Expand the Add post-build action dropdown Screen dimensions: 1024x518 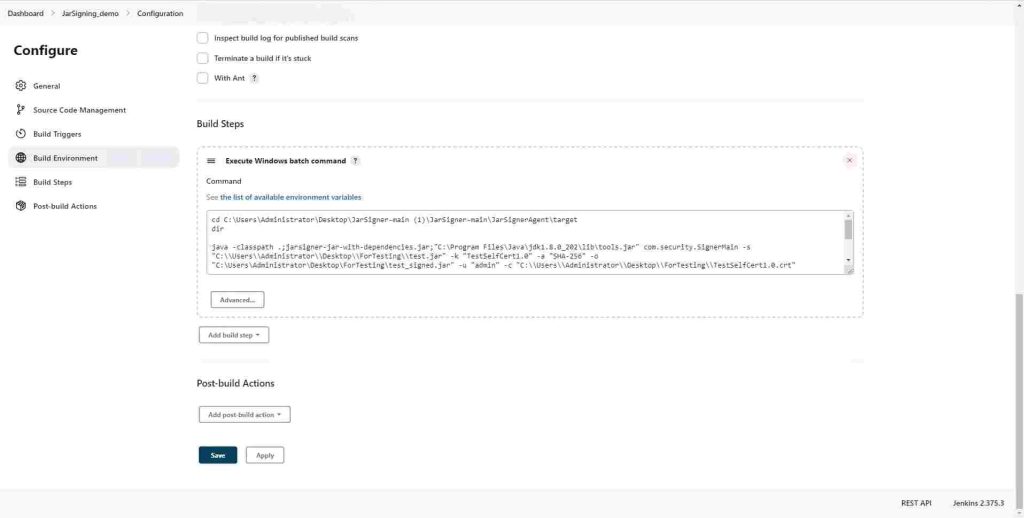tap(244, 414)
